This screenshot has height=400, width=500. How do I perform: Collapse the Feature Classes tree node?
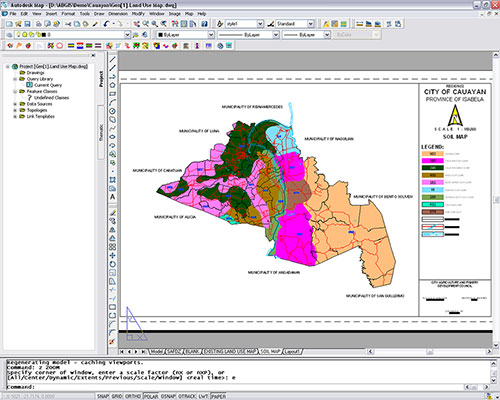(15, 91)
